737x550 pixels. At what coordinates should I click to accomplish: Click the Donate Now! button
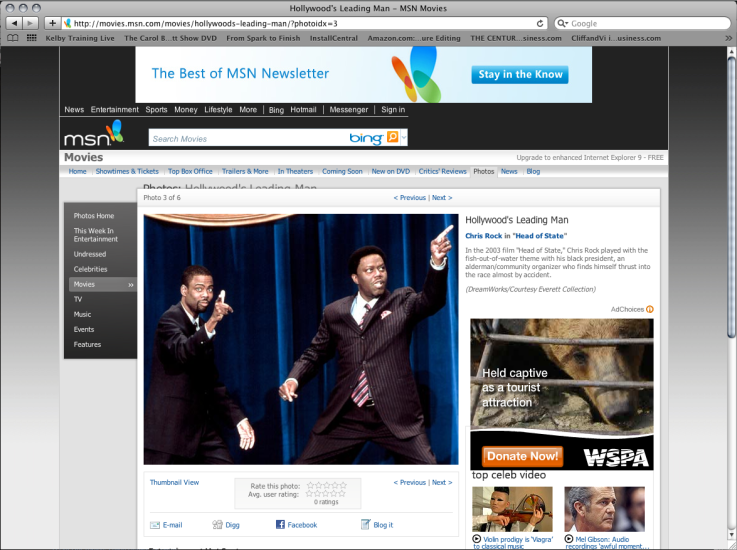(522, 456)
